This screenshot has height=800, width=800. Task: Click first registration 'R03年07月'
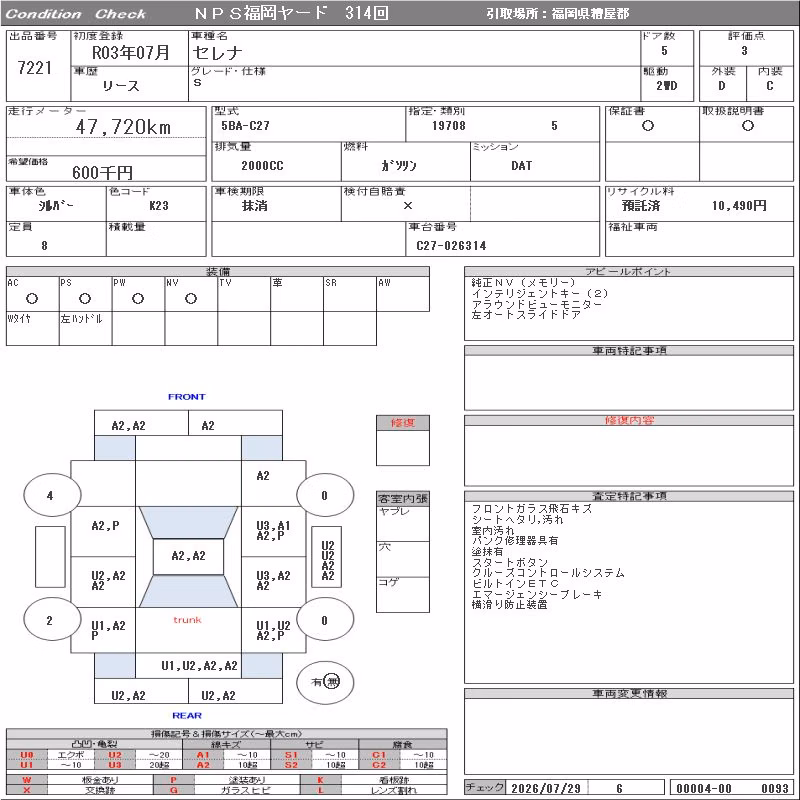130,53
